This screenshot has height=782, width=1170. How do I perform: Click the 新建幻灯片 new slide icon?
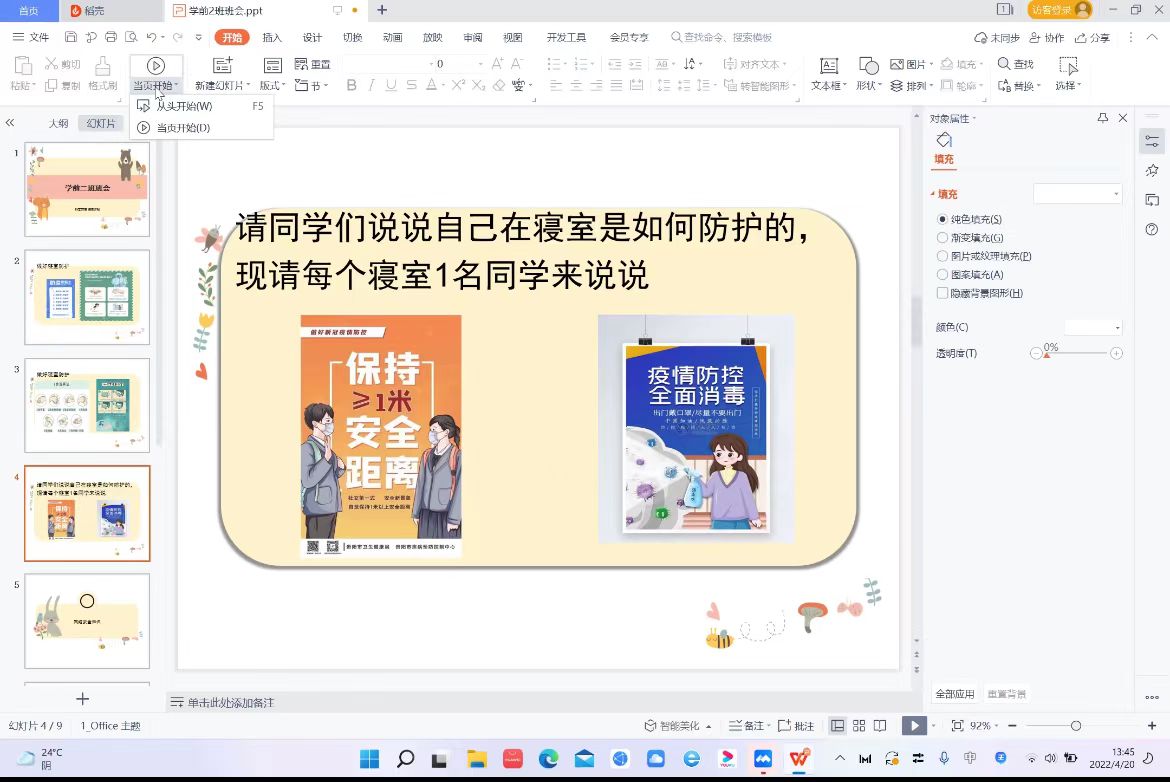point(222,66)
